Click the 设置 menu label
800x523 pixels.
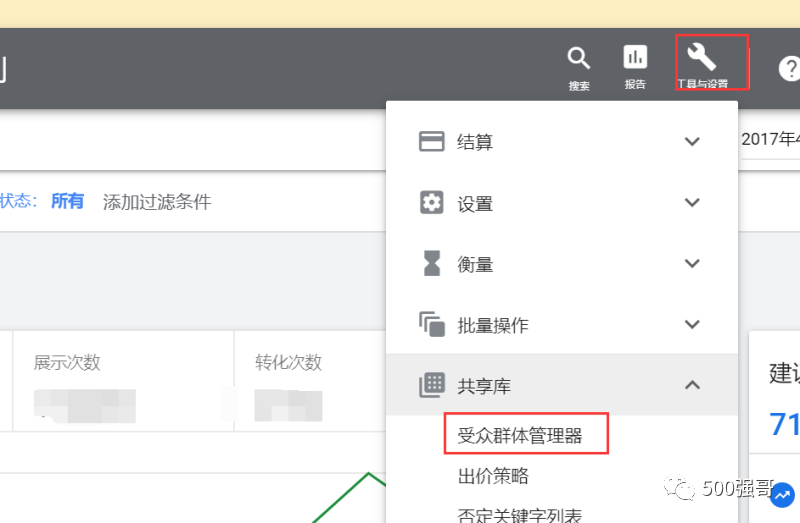pyautogui.click(x=475, y=204)
